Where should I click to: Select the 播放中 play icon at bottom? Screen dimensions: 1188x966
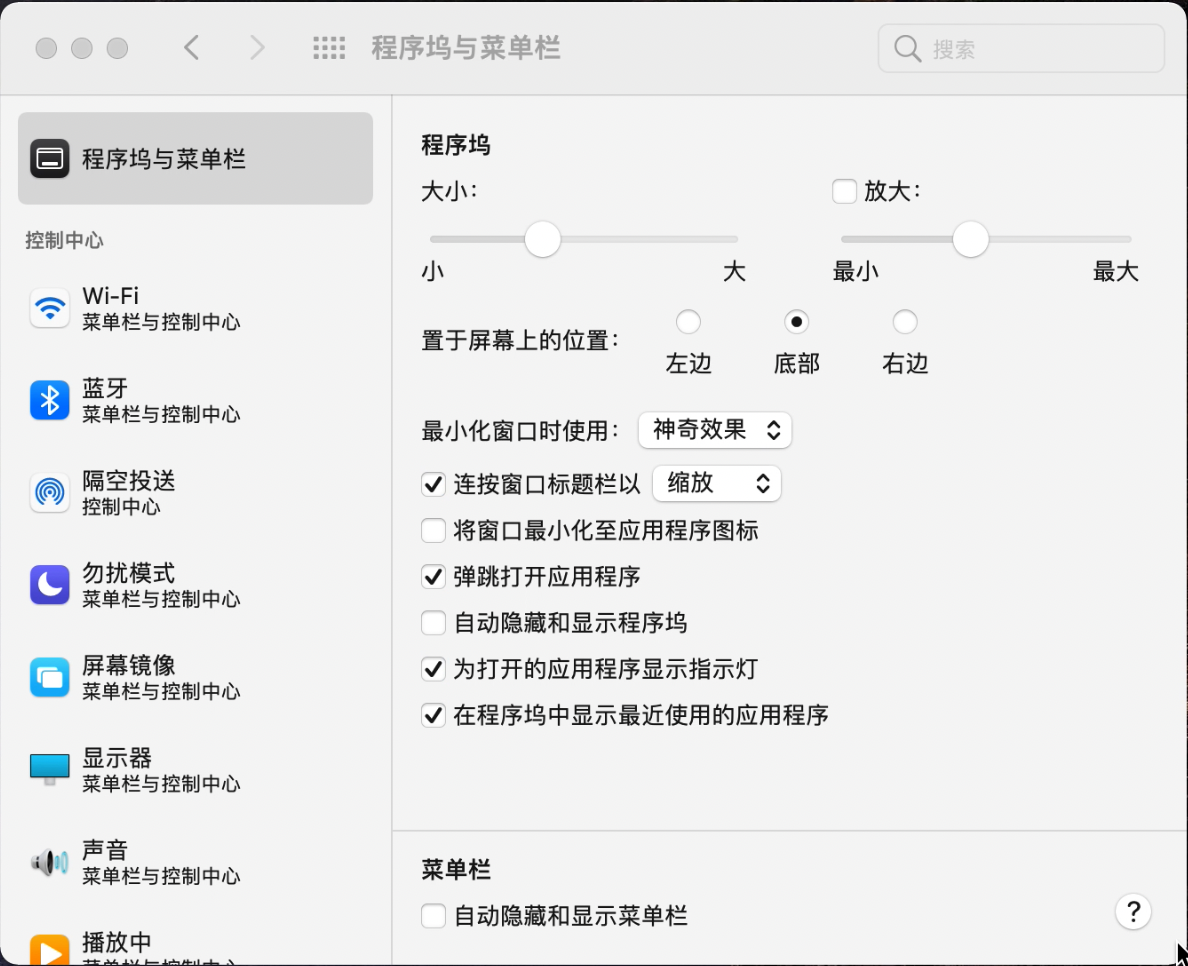click(50, 946)
